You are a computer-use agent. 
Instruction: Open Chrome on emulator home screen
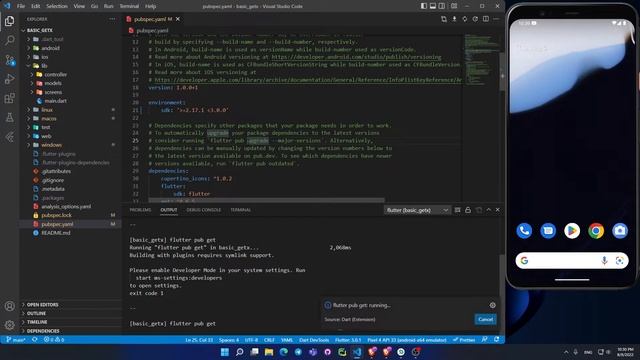coord(596,231)
